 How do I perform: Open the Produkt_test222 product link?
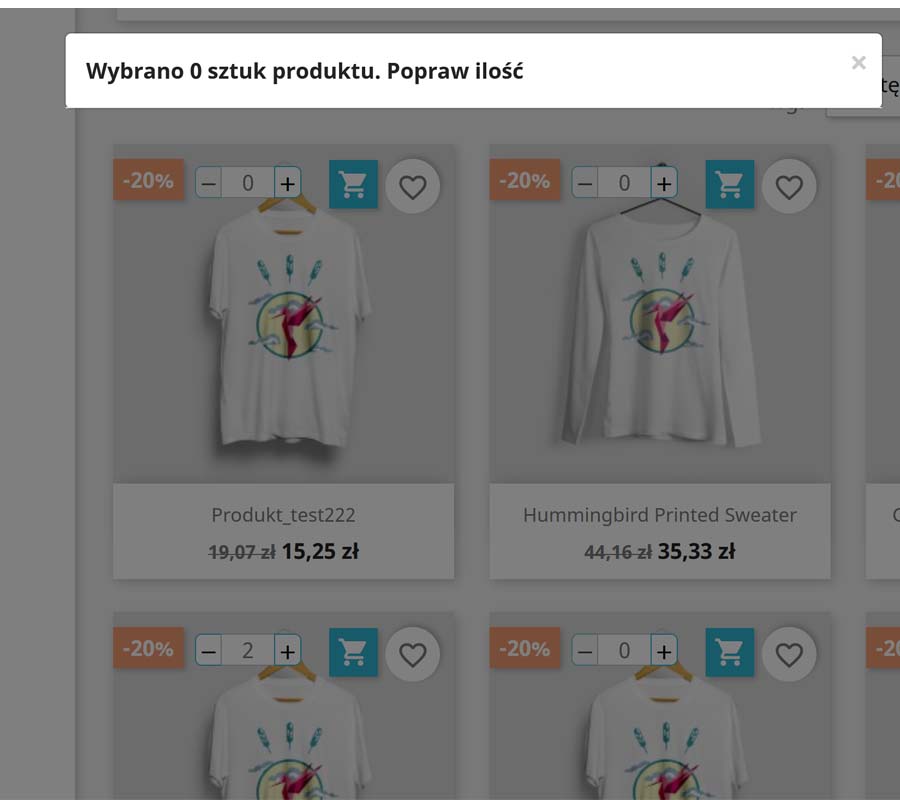point(284,515)
